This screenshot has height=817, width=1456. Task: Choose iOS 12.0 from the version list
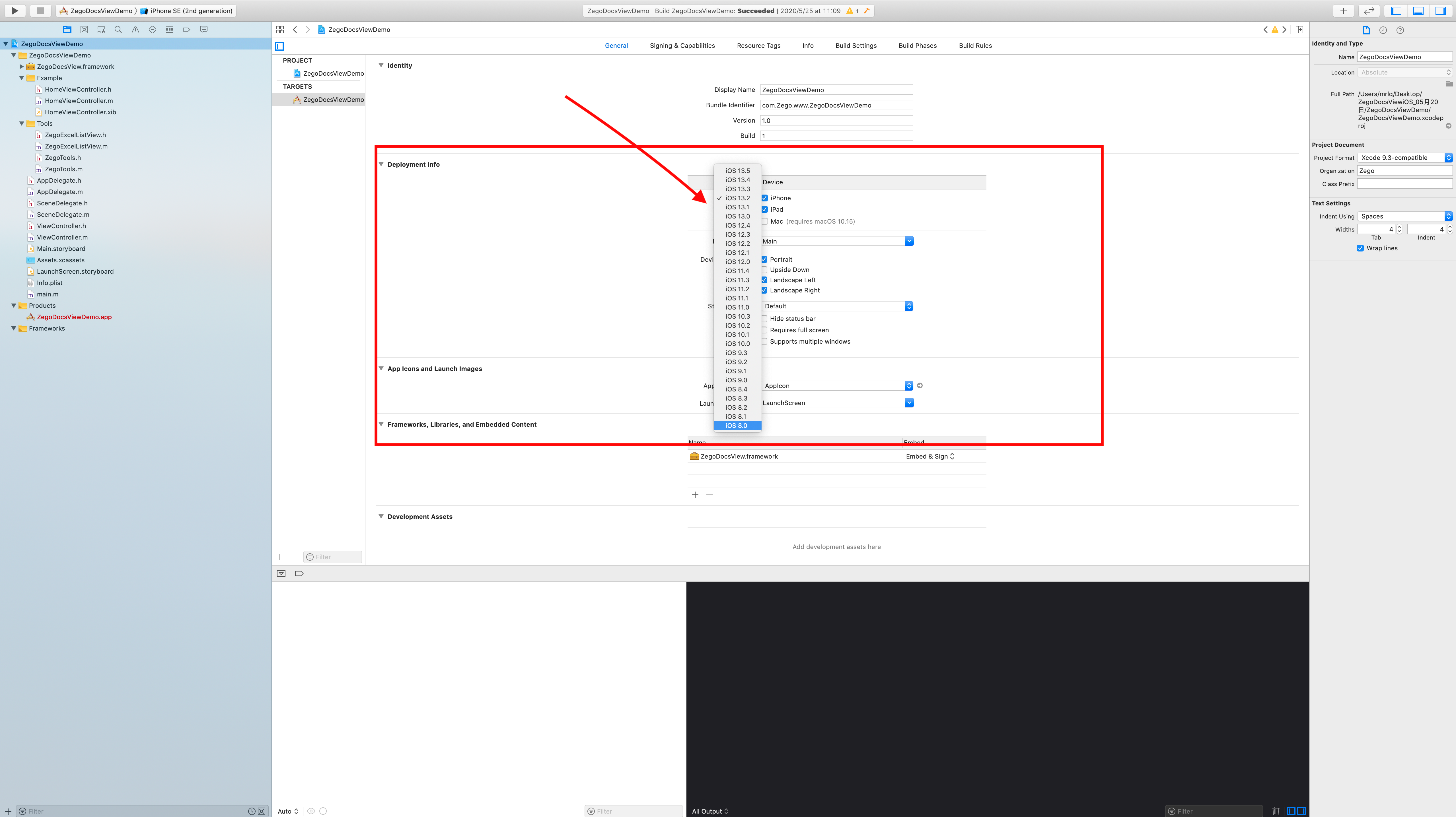point(738,262)
